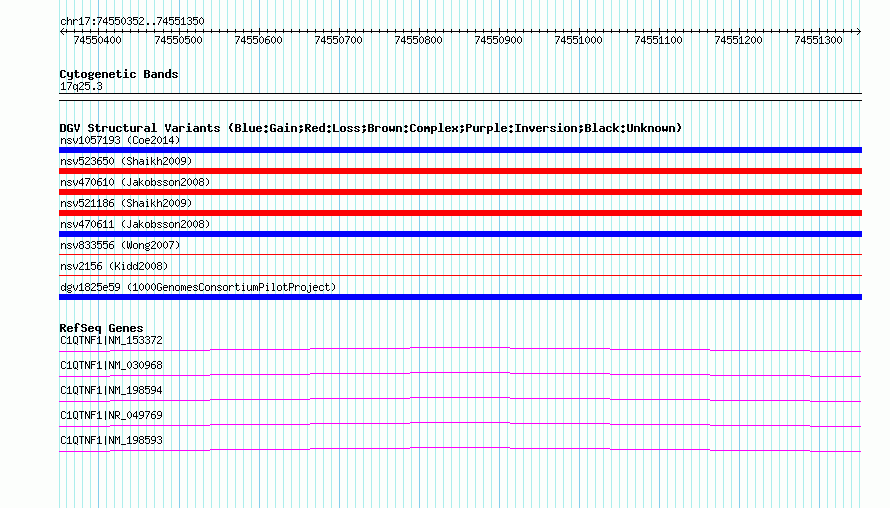The height and width of the screenshot is (508, 890).
Task: Select the red bar of nsv523650
Action: click(x=460, y=171)
